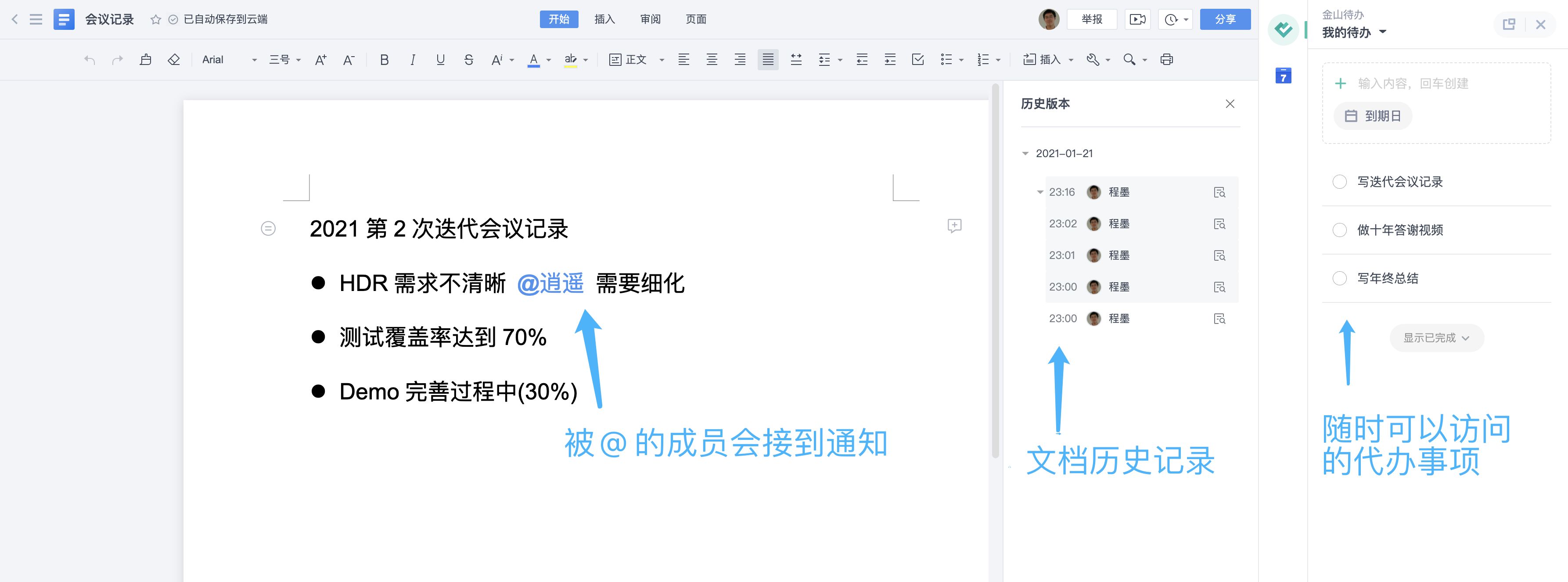
Task: Close the 历史版本 panel
Action: pos(1230,104)
